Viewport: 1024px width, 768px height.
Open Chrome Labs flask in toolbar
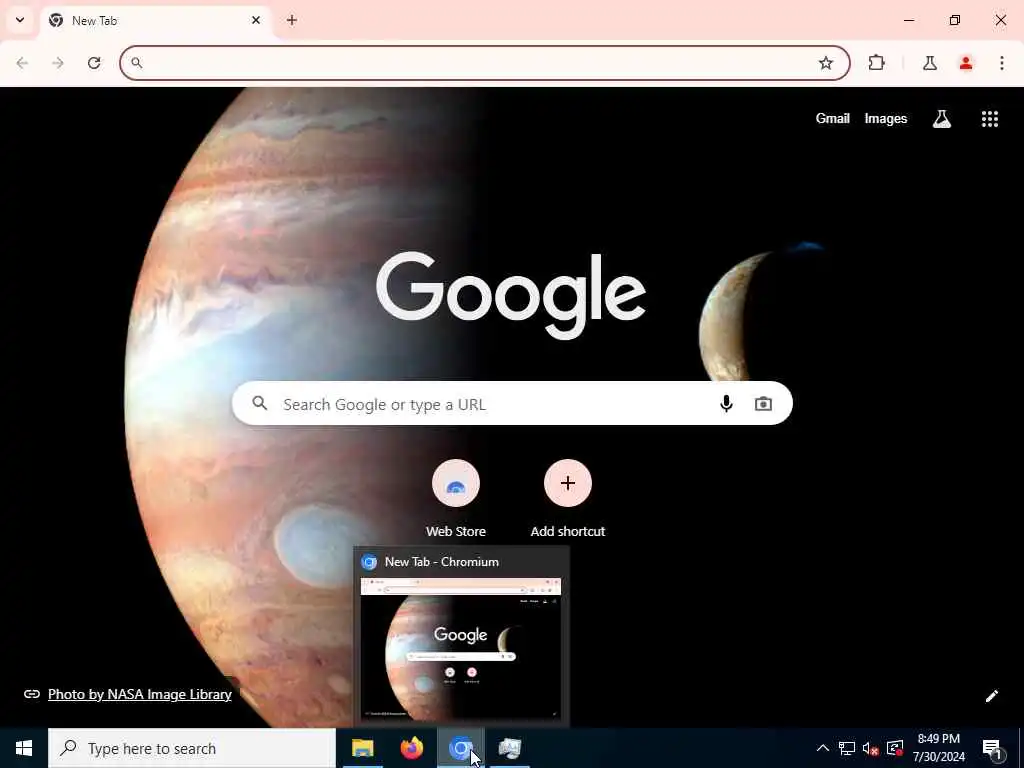tap(930, 63)
